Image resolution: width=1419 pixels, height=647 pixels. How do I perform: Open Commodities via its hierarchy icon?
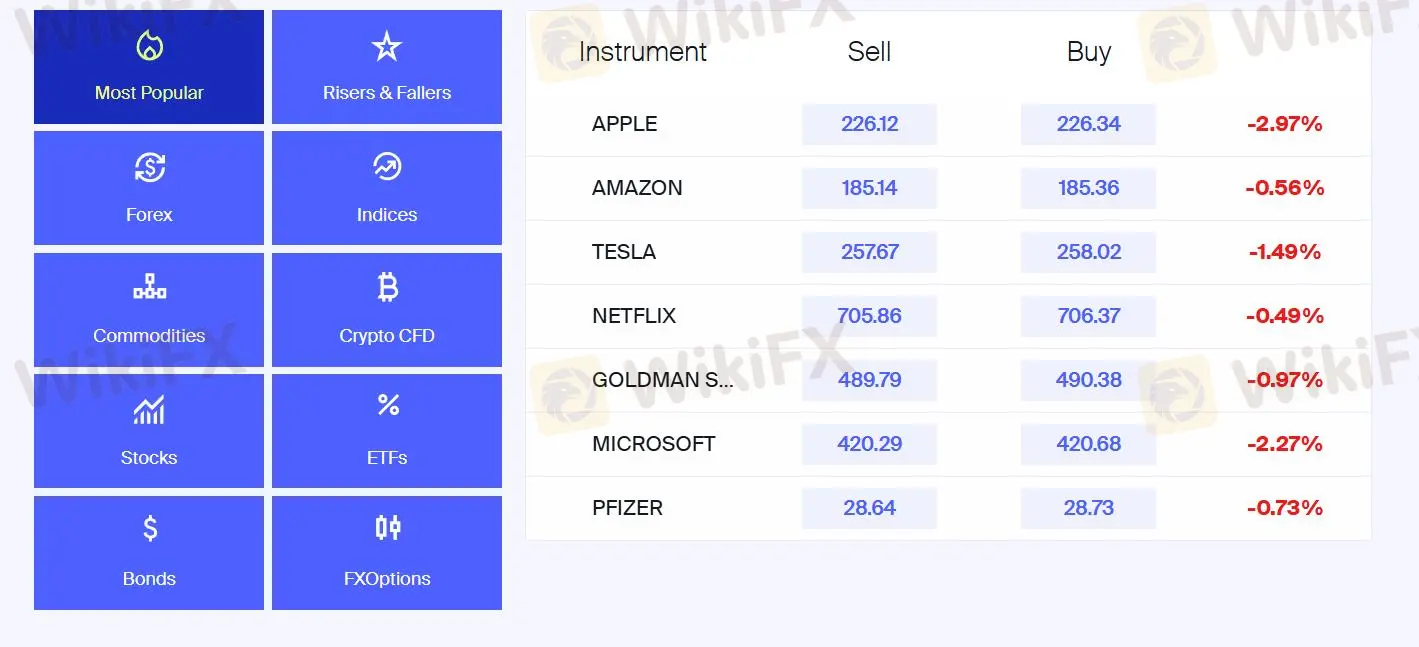click(x=149, y=288)
